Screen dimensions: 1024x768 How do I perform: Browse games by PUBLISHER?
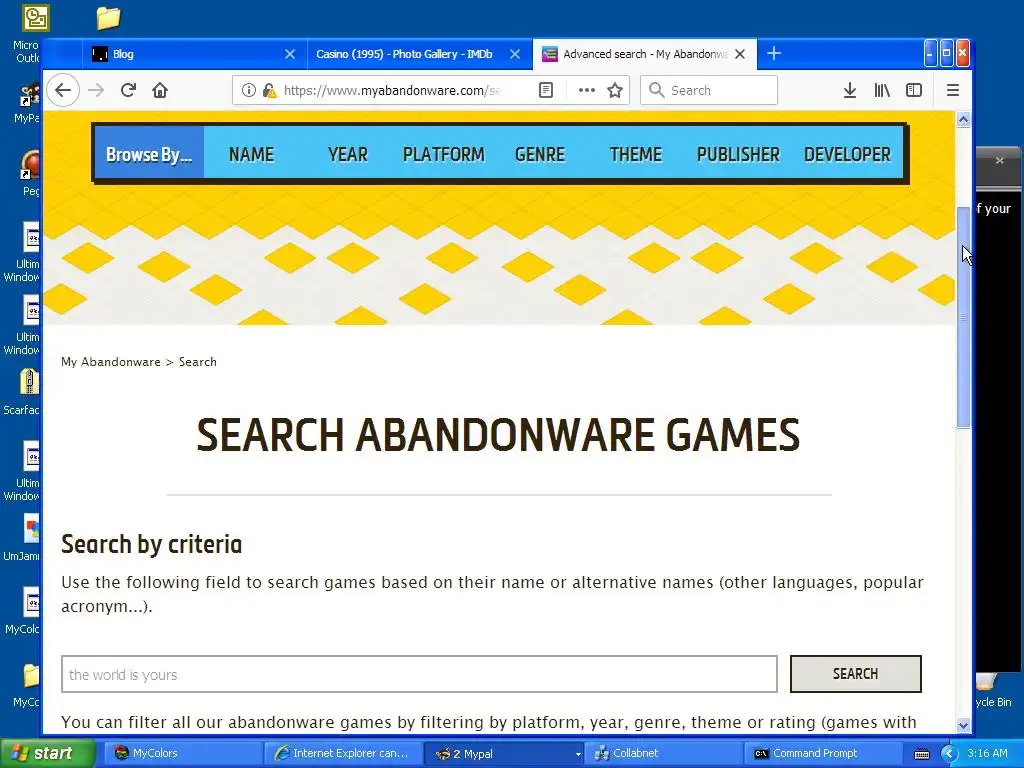[x=738, y=154]
